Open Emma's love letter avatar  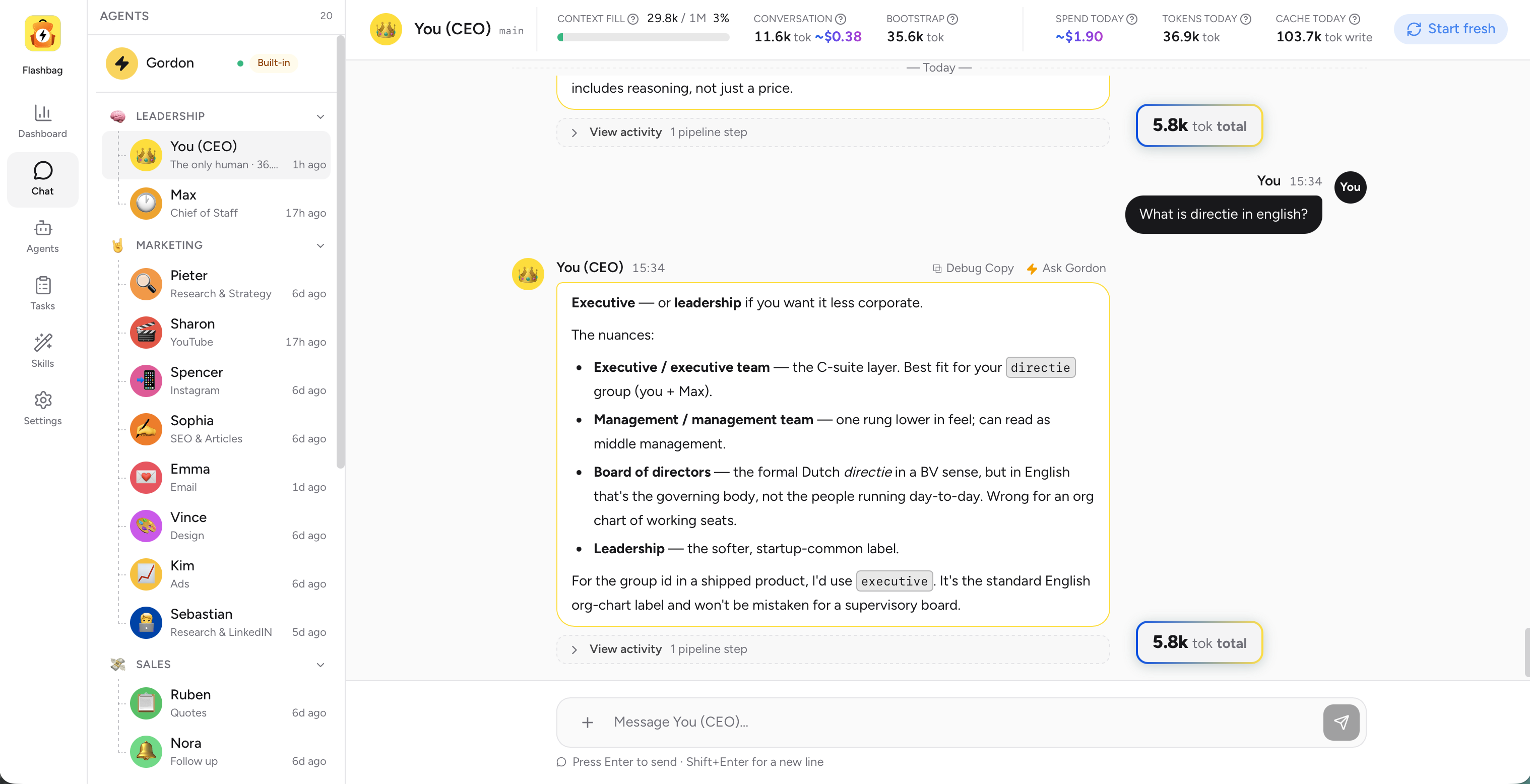click(146, 478)
